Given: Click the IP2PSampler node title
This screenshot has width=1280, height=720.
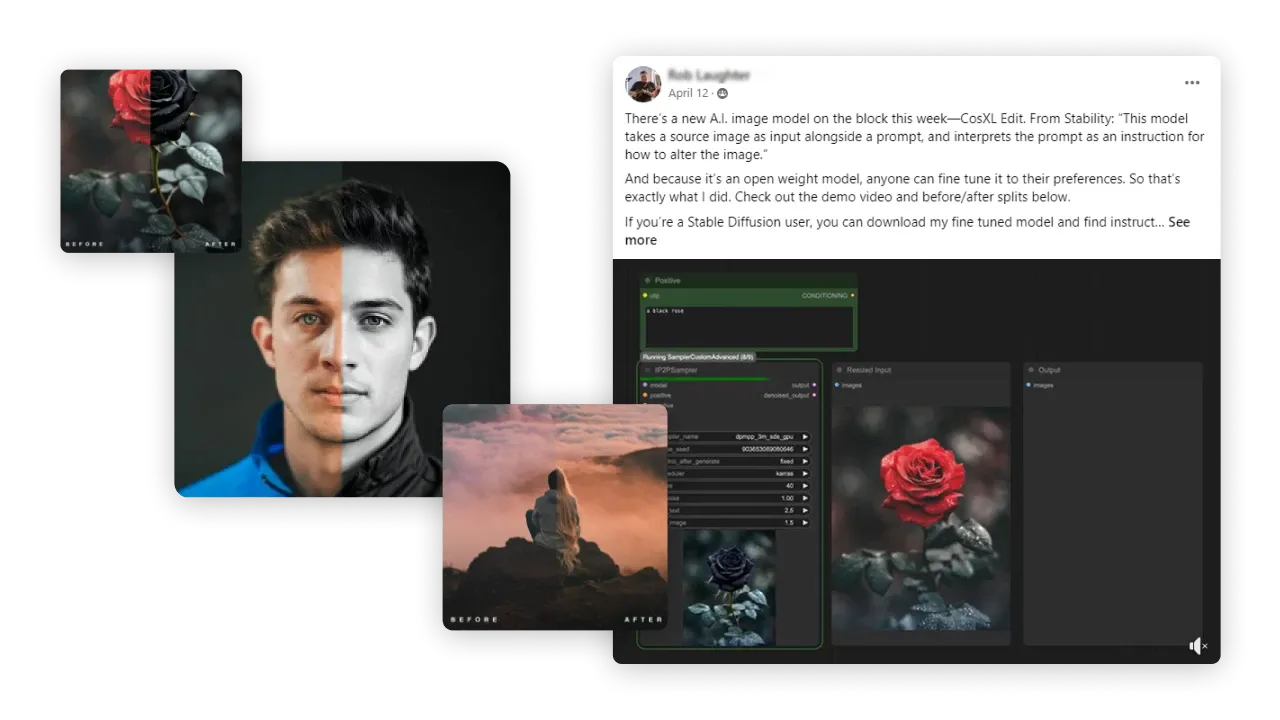Looking at the screenshot, I should coord(676,370).
